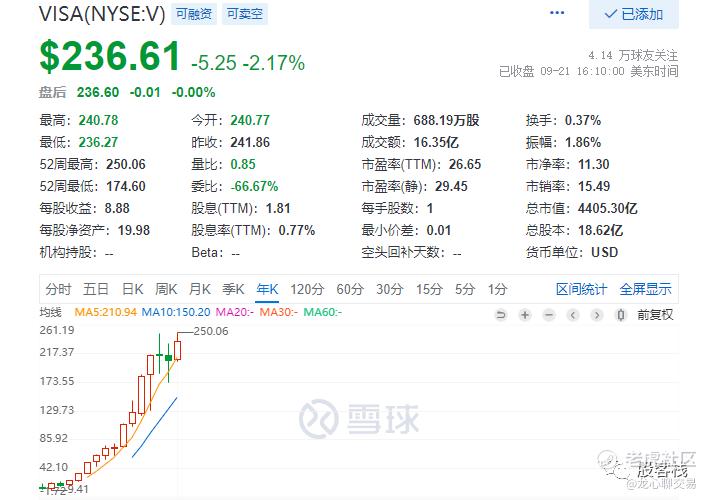Click the 52周最高 250.06 value

(x=126, y=164)
